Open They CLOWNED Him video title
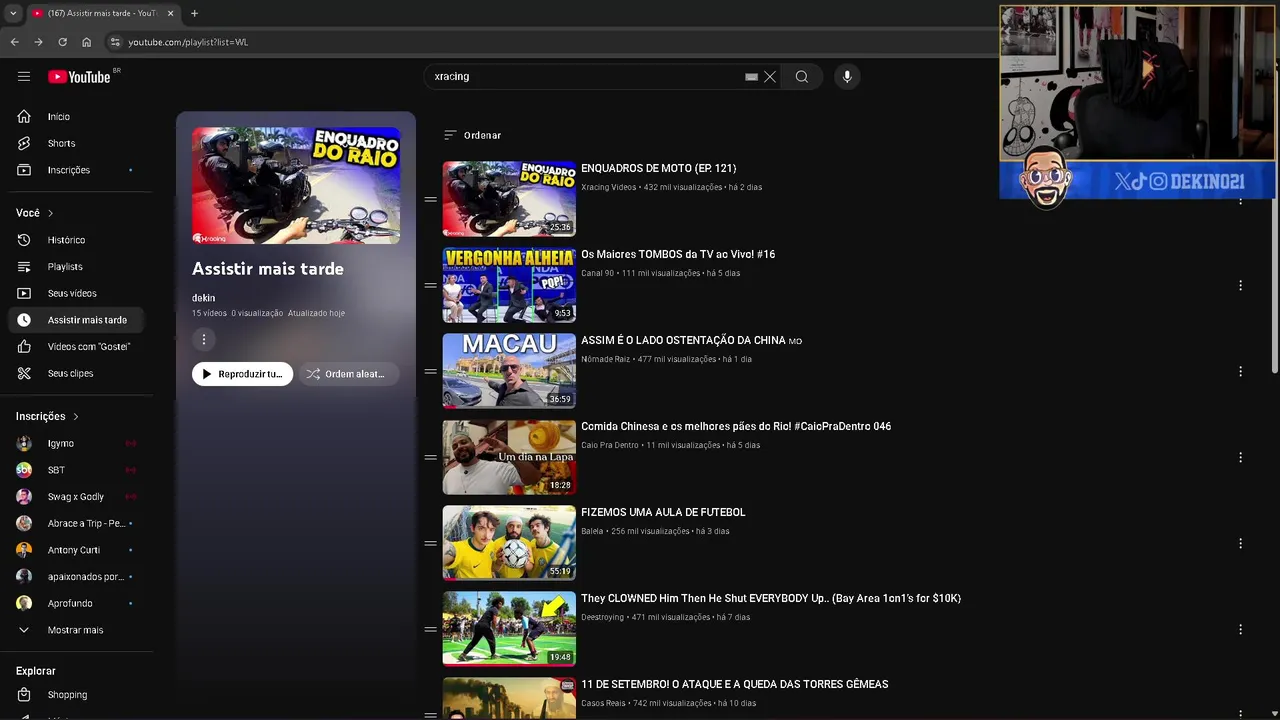Viewport: 1280px width, 720px height. tap(771, 599)
